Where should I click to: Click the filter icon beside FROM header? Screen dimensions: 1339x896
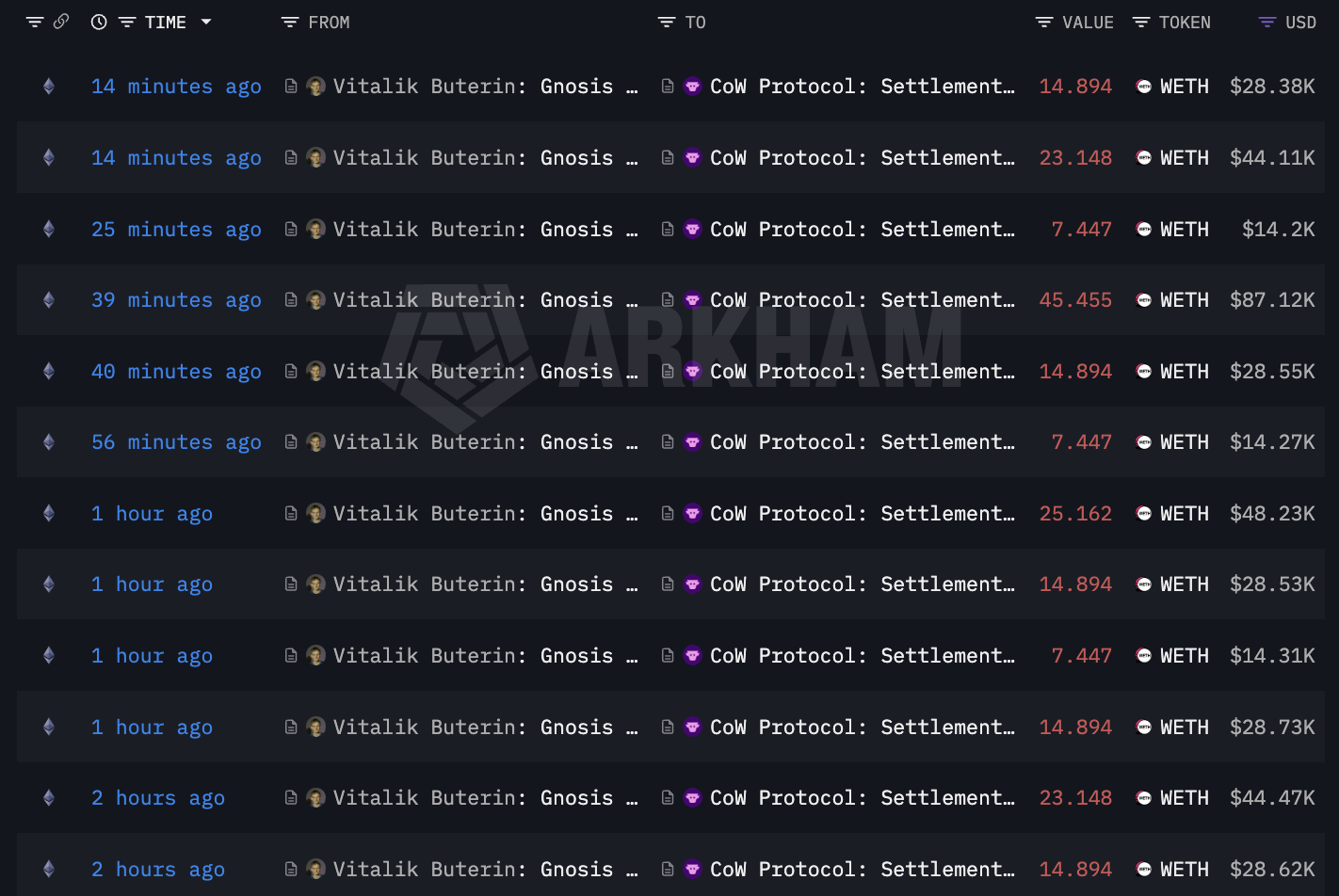click(290, 23)
